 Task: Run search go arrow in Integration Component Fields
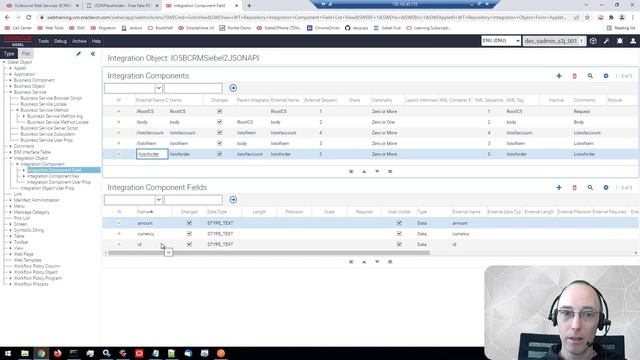[x=233, y=200]
